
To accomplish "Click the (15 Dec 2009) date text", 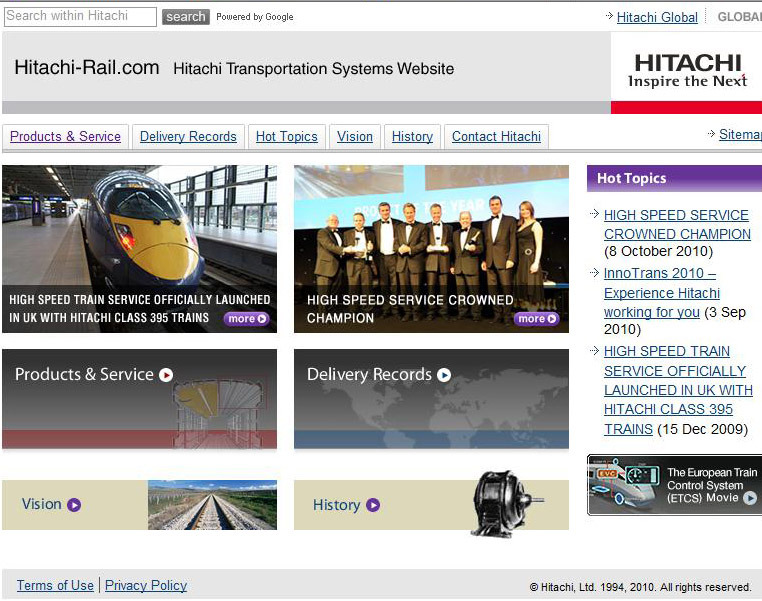I will point(702,429).
